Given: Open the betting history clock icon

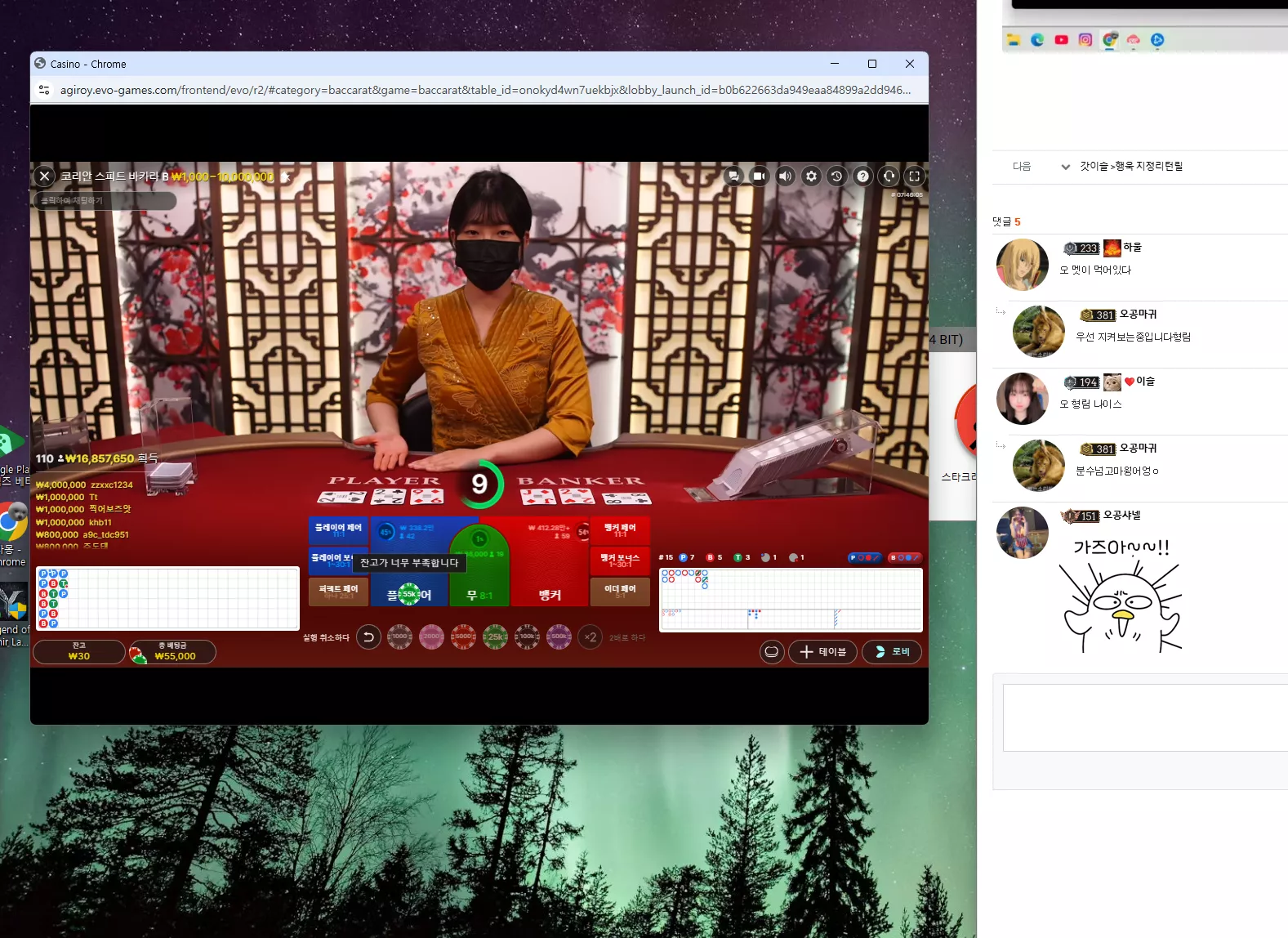Looking at the screenshot, I should tap(837, 176).
